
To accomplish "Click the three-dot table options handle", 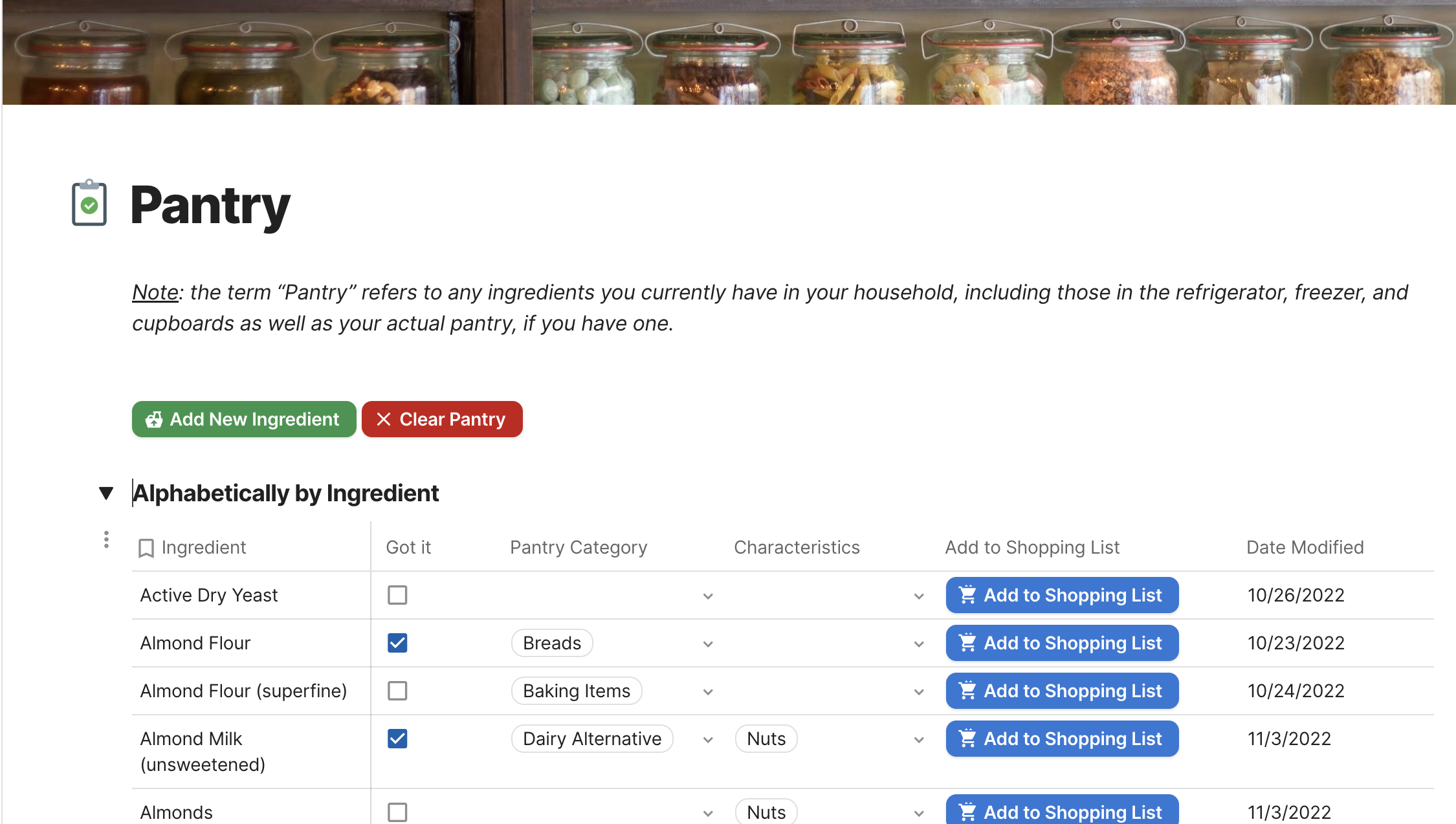I will pyautogui.click(x=106, y=539).
